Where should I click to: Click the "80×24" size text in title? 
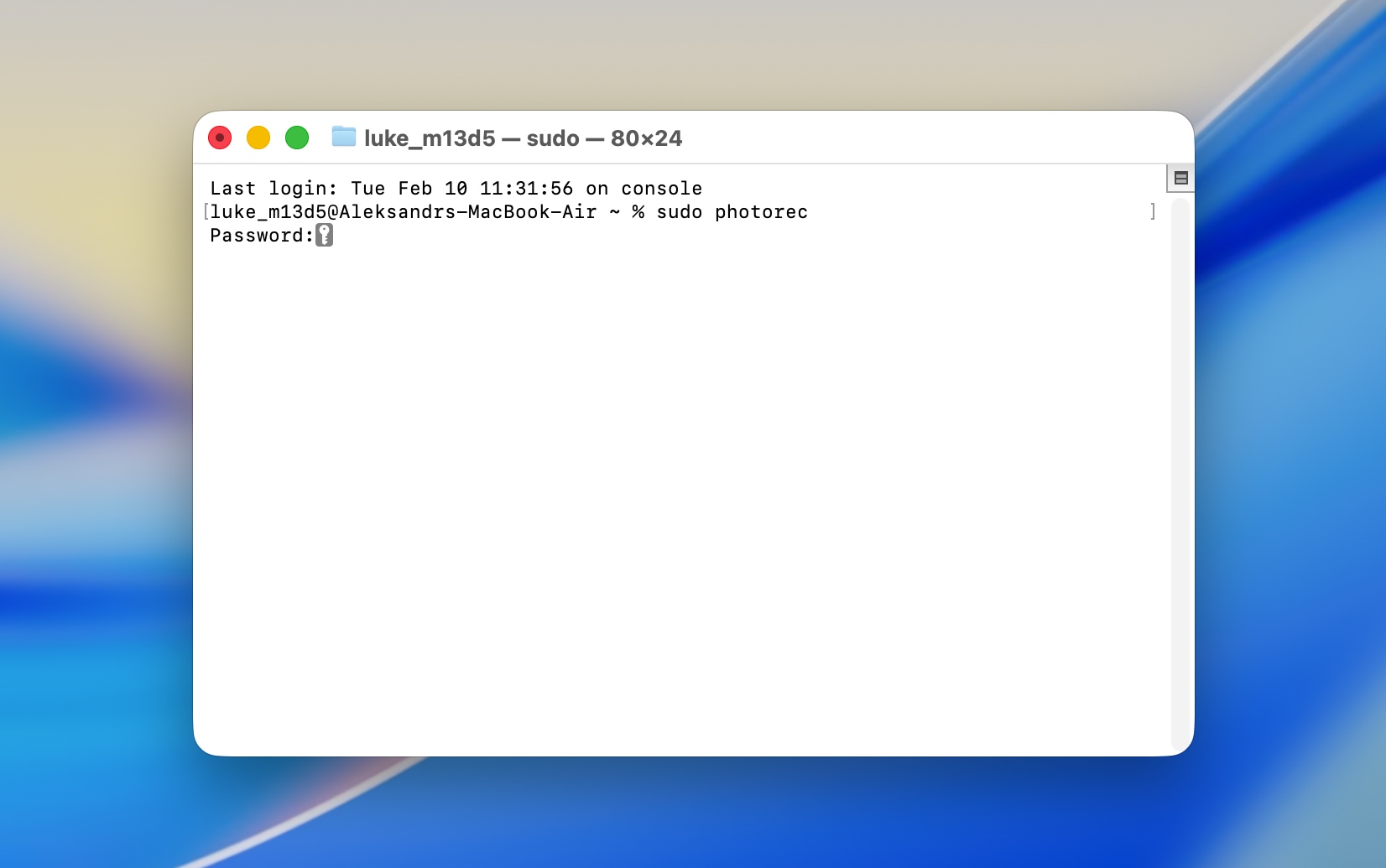tap(646, 138)
